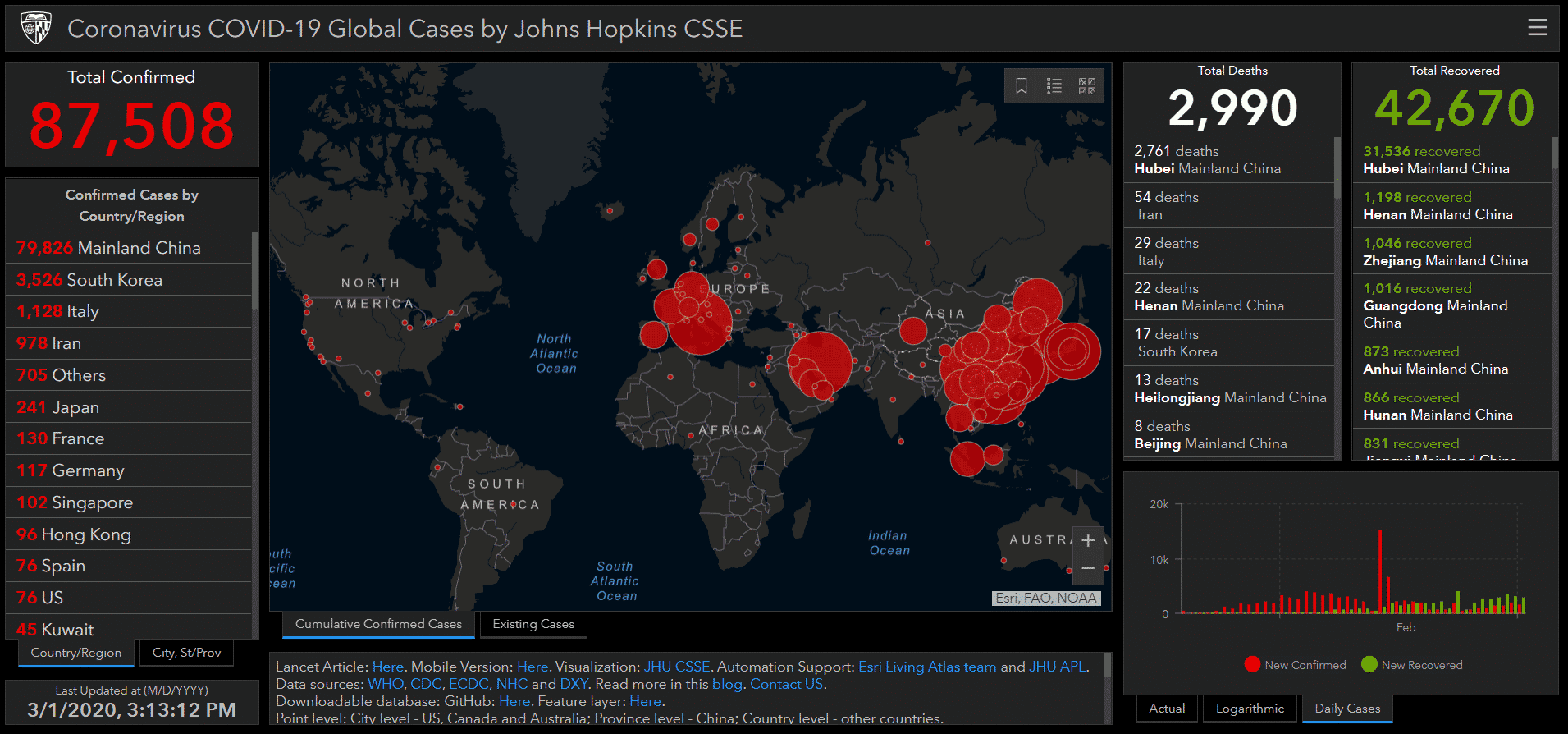The width and height of the screenshot is (1568, 734).
Task: Click the tallest red spike in chart
Action: 1380,571
